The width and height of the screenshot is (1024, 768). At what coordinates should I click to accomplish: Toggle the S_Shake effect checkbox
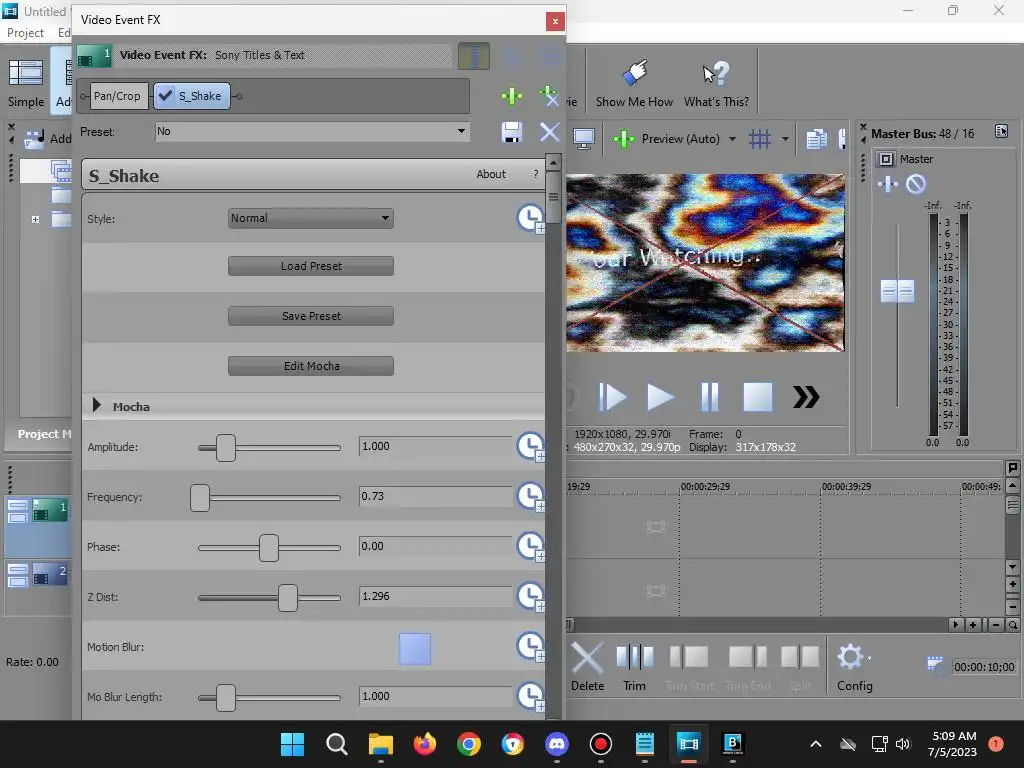[166, 96]
